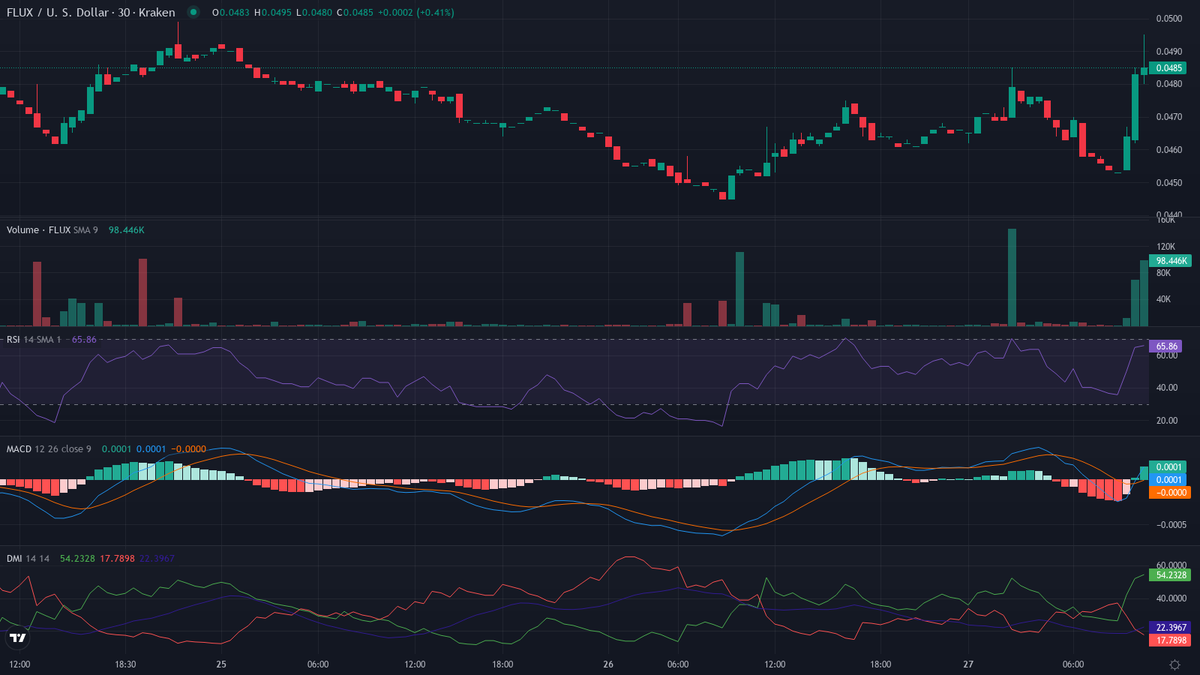
Task: Click the 80K volume axis label
Action: (1162, 272)
